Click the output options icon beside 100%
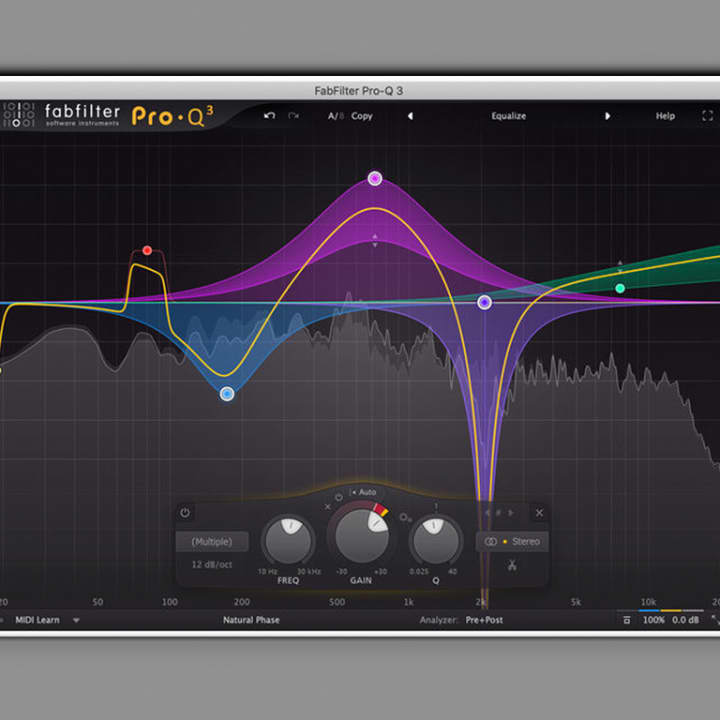Image resolution: width=720 pixels, height=720 pixels. click(627, 620)
